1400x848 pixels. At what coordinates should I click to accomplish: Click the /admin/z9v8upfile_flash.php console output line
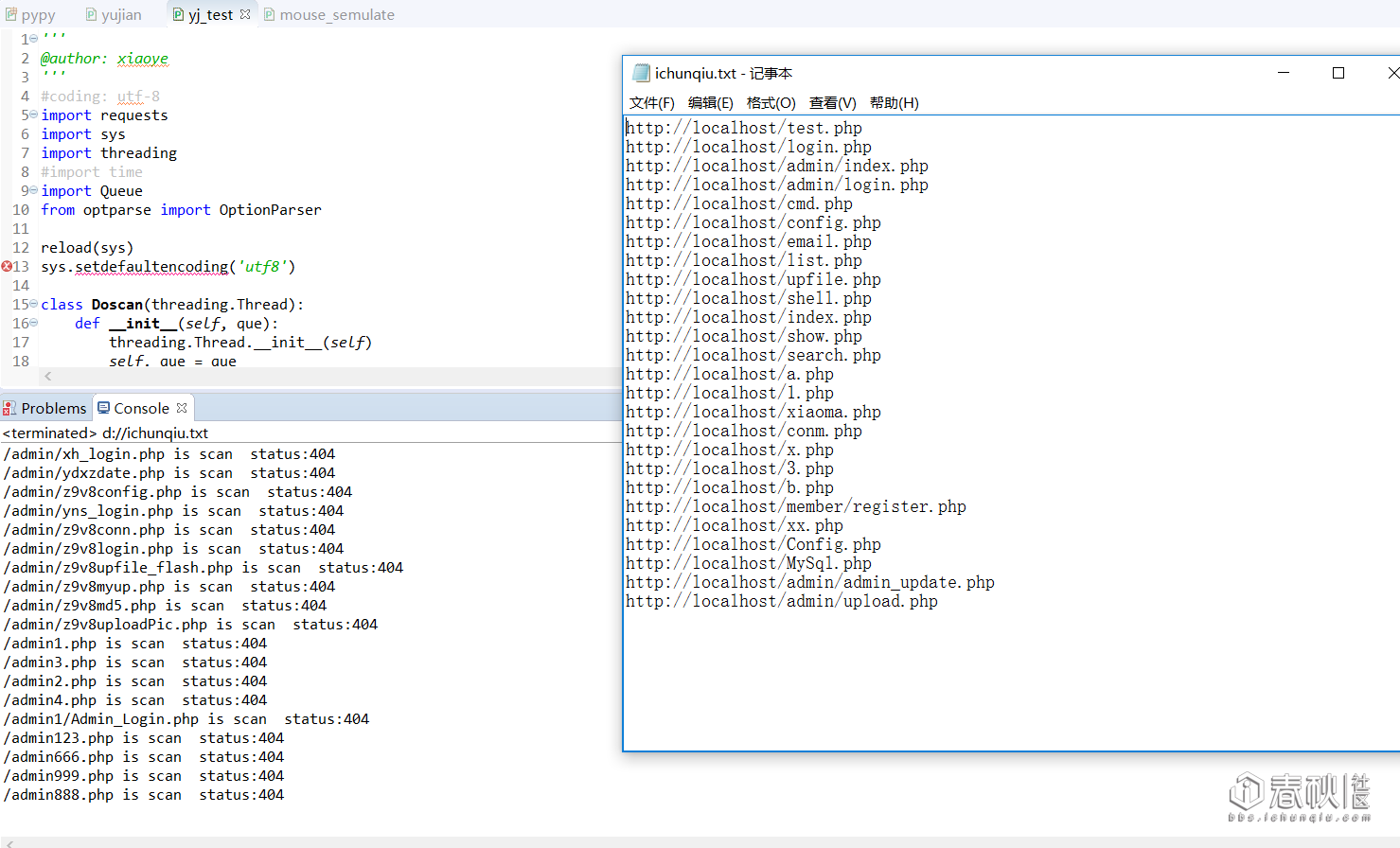tap(204, 568)
